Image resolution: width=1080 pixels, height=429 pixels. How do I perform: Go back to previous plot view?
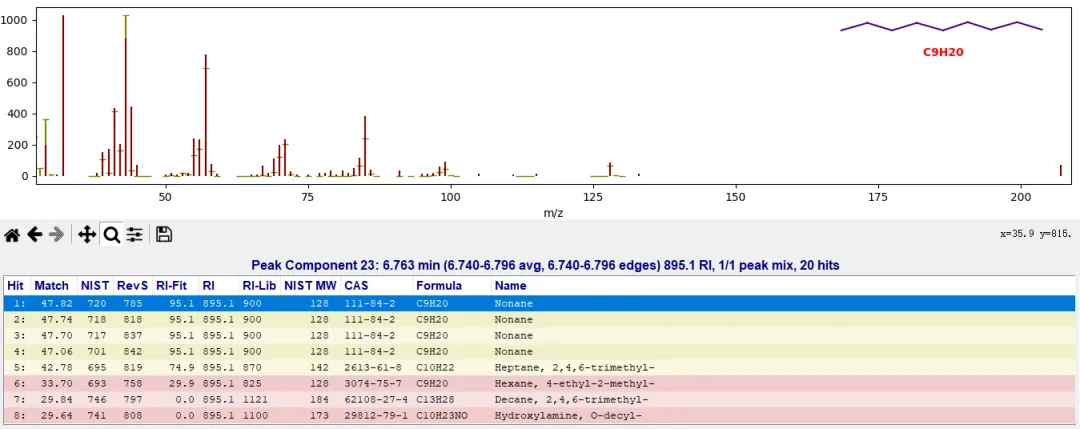point(35,234)
